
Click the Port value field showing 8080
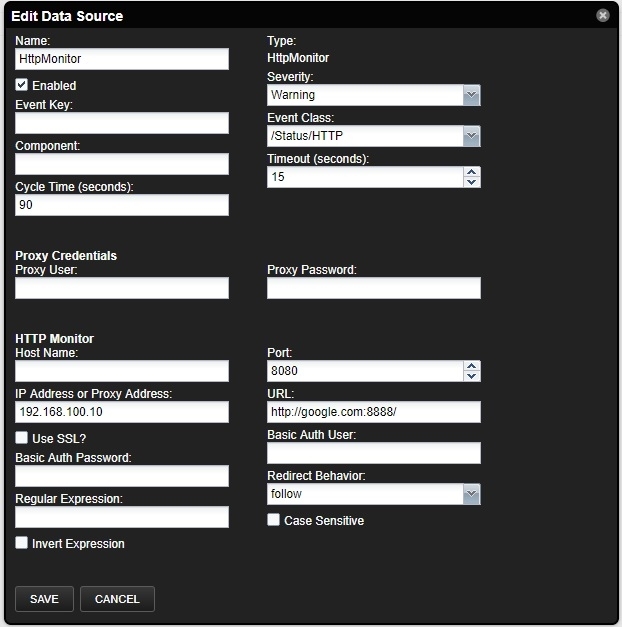pos(365,371)
